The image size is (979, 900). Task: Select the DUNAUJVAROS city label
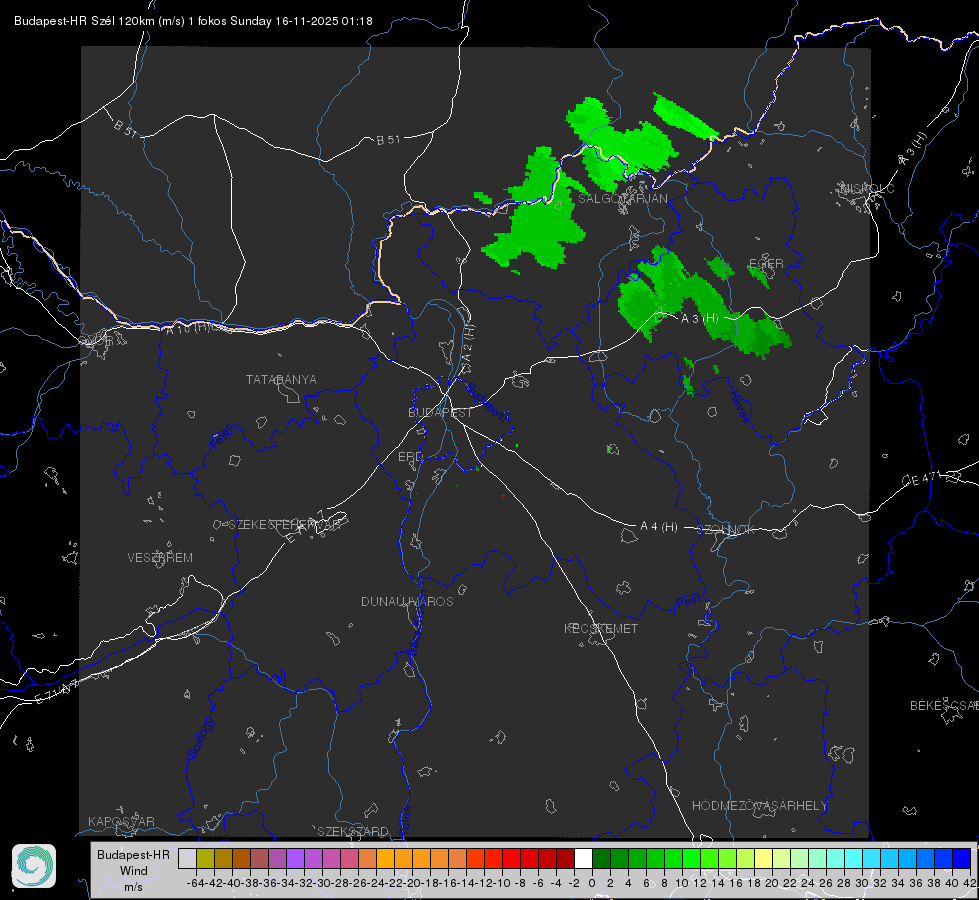(x=407, y=601)
